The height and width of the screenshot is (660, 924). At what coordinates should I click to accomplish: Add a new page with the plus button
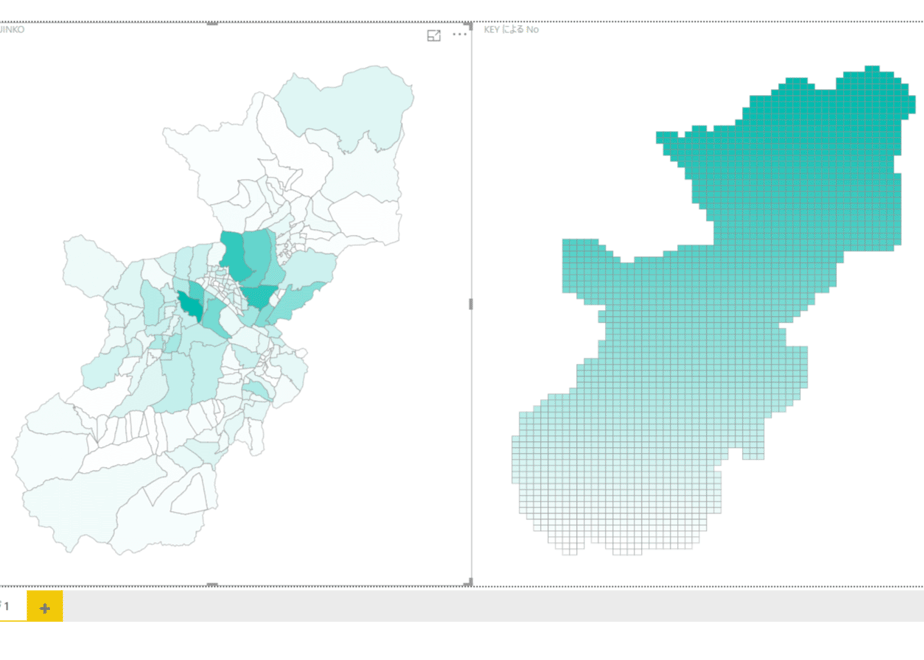tap(45, 607)
